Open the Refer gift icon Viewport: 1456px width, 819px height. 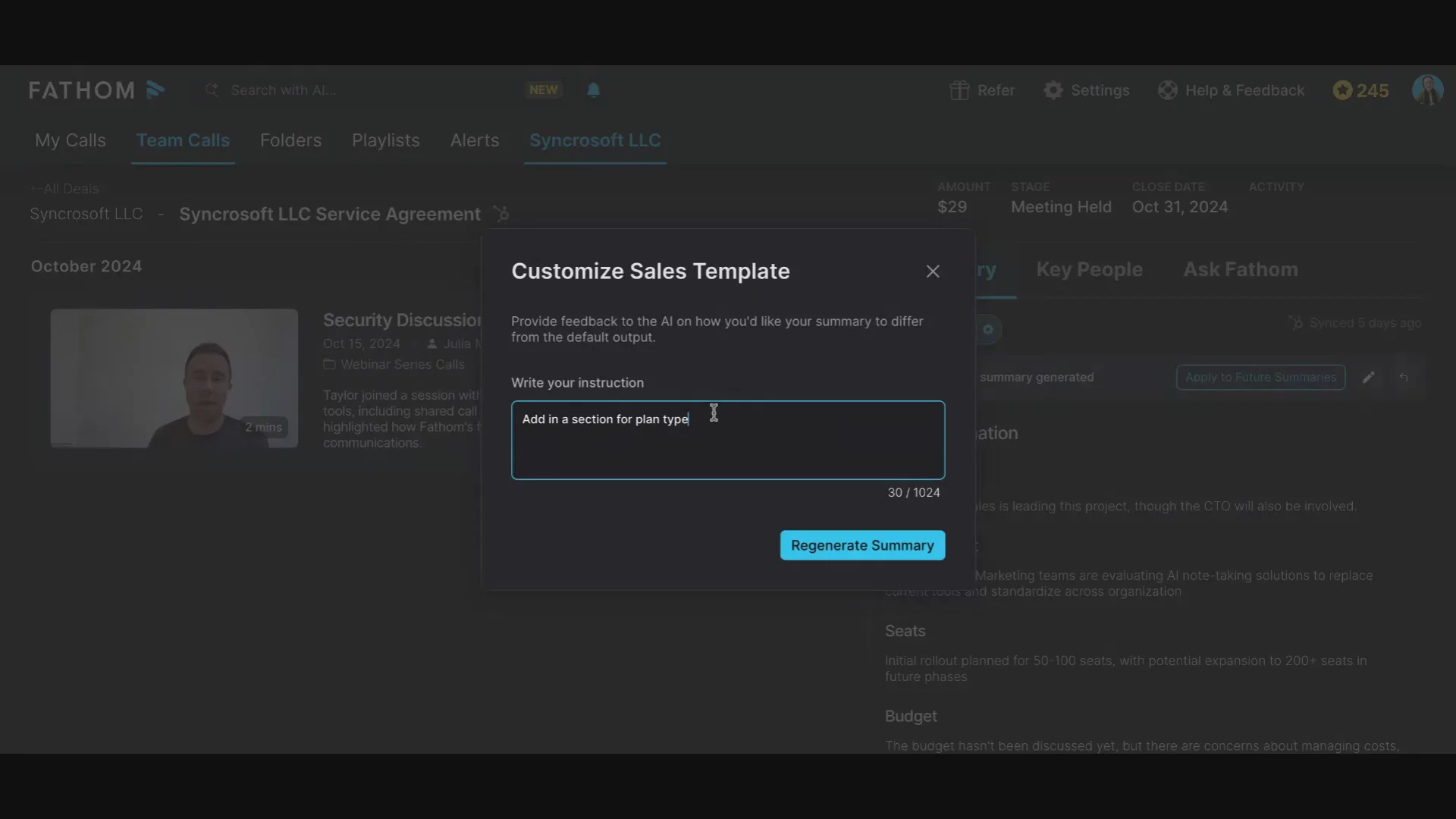pyautogui.click(x=959, y=90)
